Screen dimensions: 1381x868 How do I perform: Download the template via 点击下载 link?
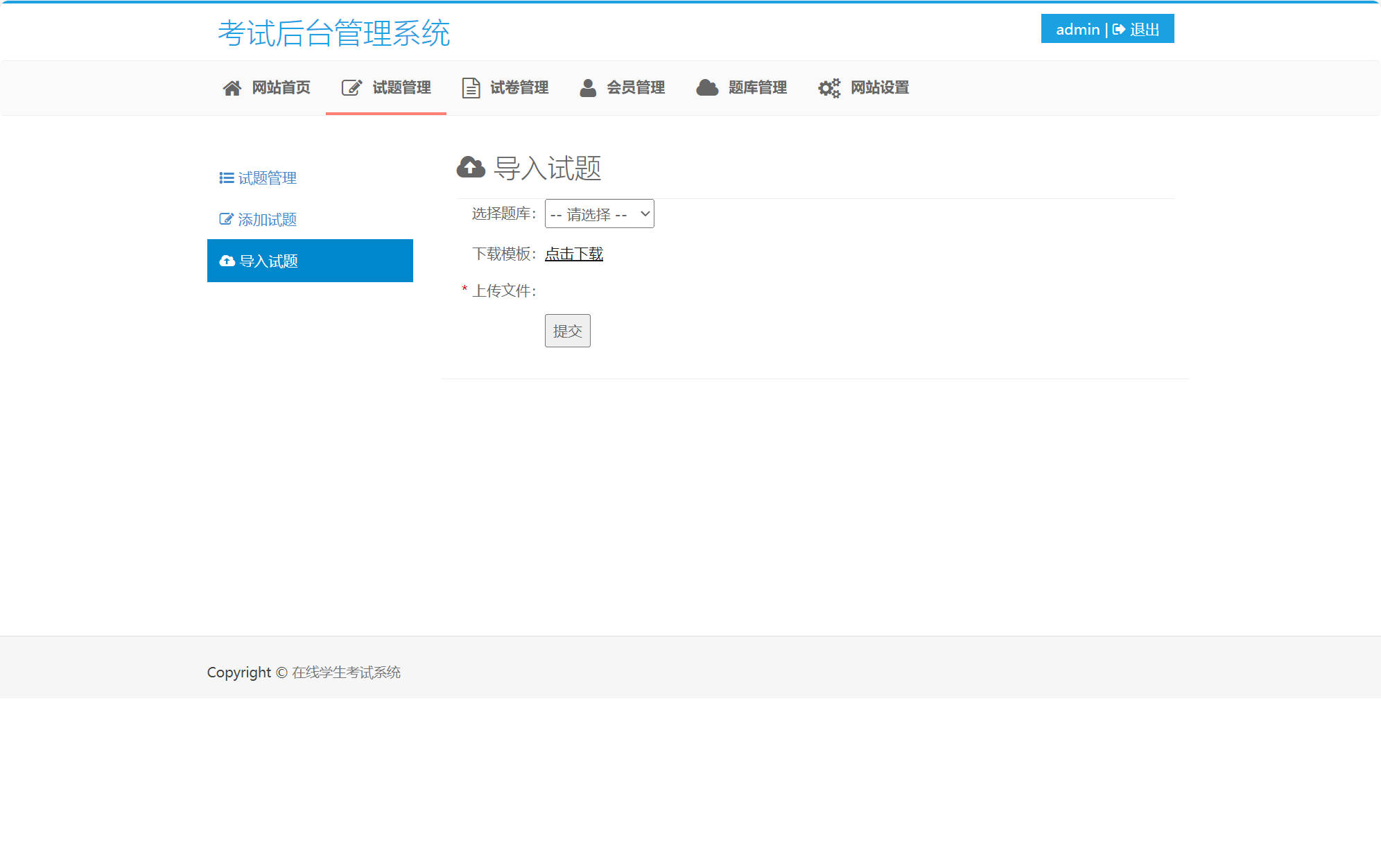[573, 254]
